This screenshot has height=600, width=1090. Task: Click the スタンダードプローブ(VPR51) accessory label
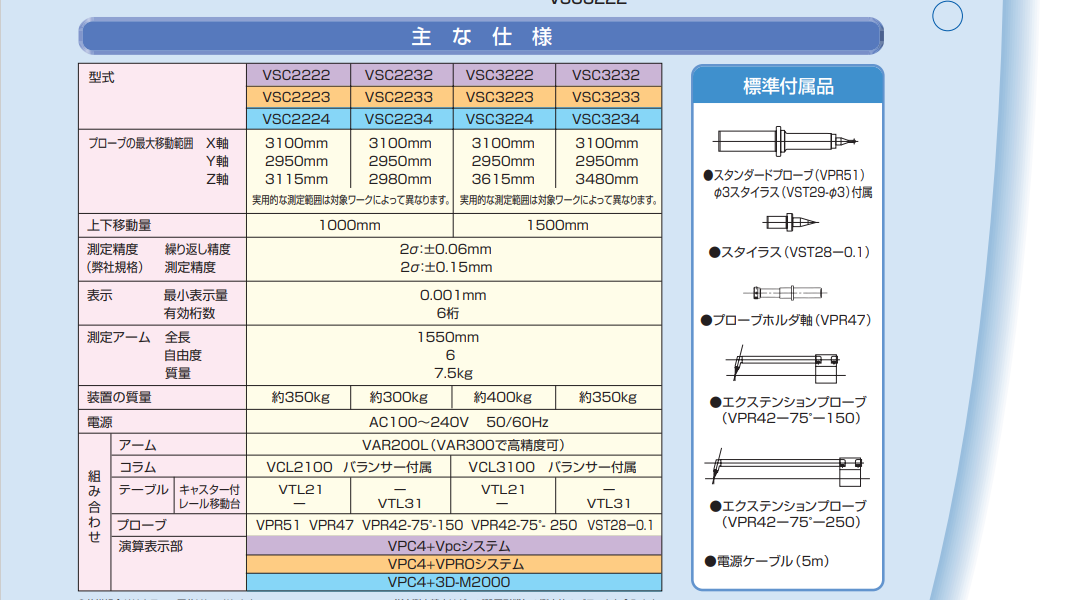pos(784,175)
